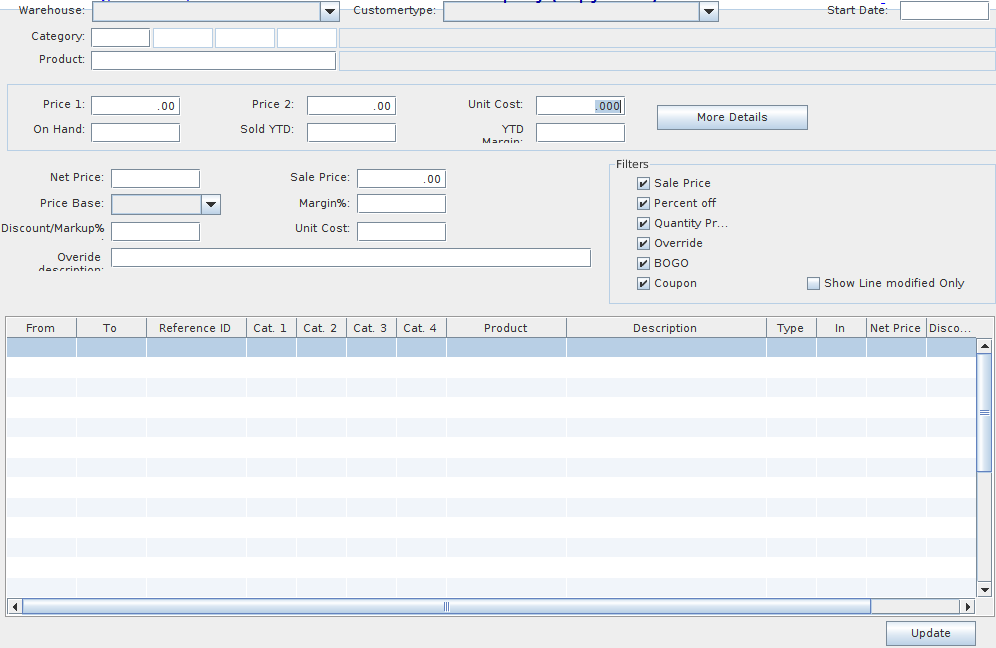Click the table's vertical scroll down arrow
The height and width of the screenshot is (648, 996).
(984, 591)
